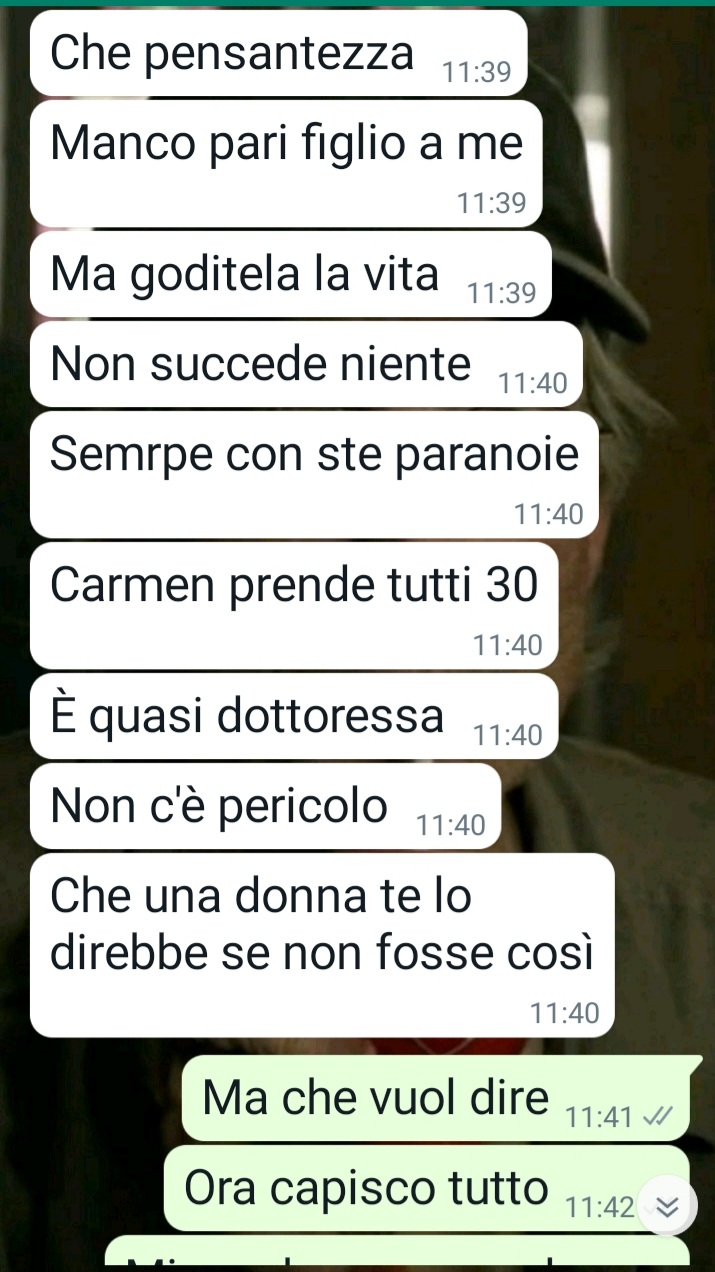The height and width of the screenshot is (1272, 715).
Task: Tap the "Semrpe con ste paranoie" message
Action: (315, 475)
